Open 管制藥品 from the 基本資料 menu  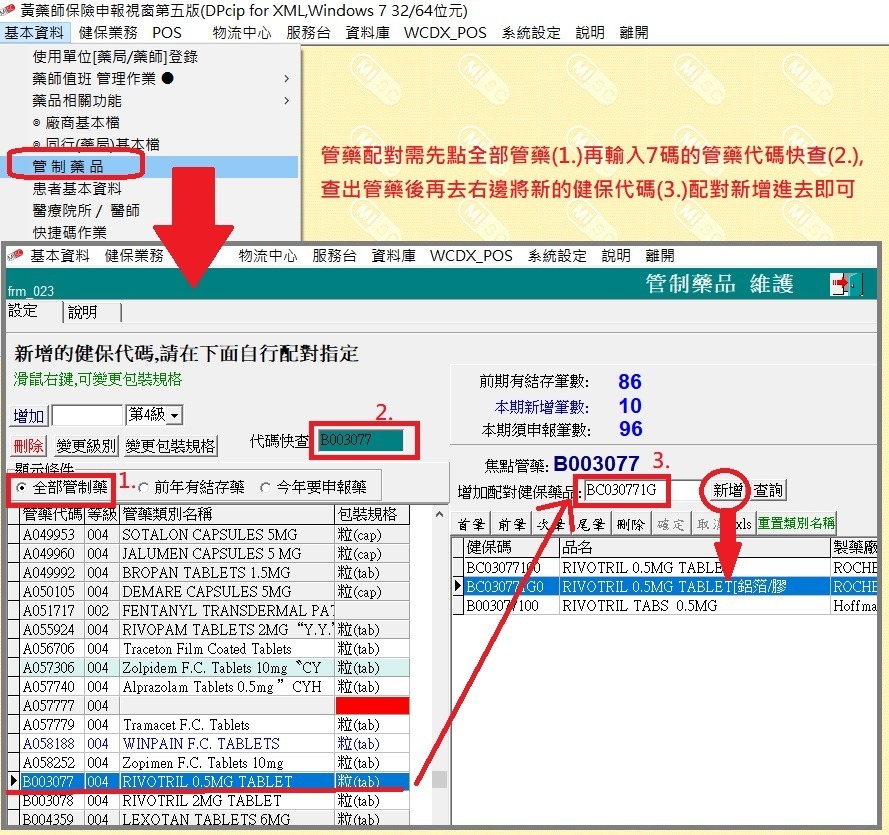(x=68, y=166)
